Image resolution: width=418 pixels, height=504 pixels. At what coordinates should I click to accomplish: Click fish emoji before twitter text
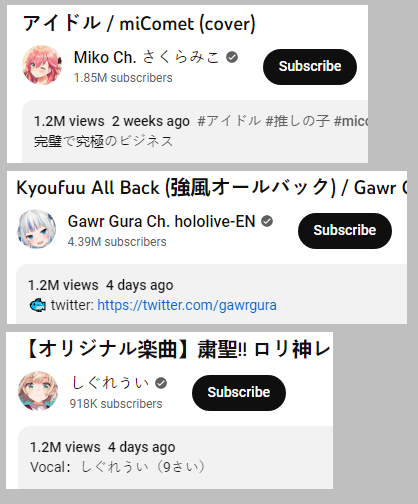pos(38,305)
